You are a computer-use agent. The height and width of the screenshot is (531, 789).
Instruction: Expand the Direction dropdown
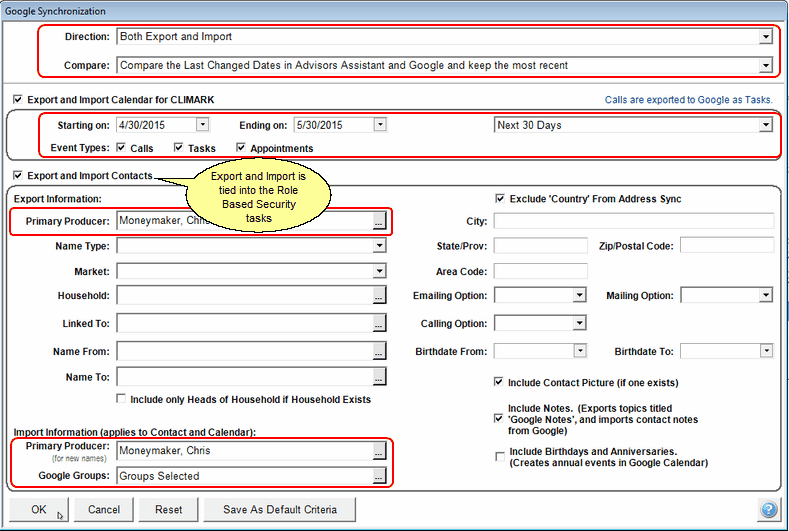point(765,37)
